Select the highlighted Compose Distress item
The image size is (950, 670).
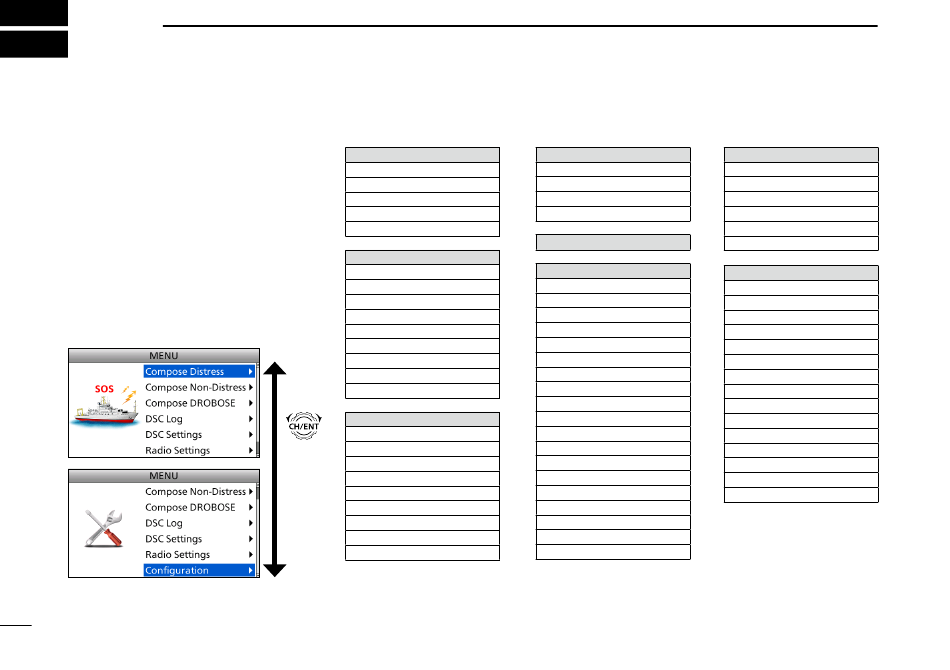199,371
